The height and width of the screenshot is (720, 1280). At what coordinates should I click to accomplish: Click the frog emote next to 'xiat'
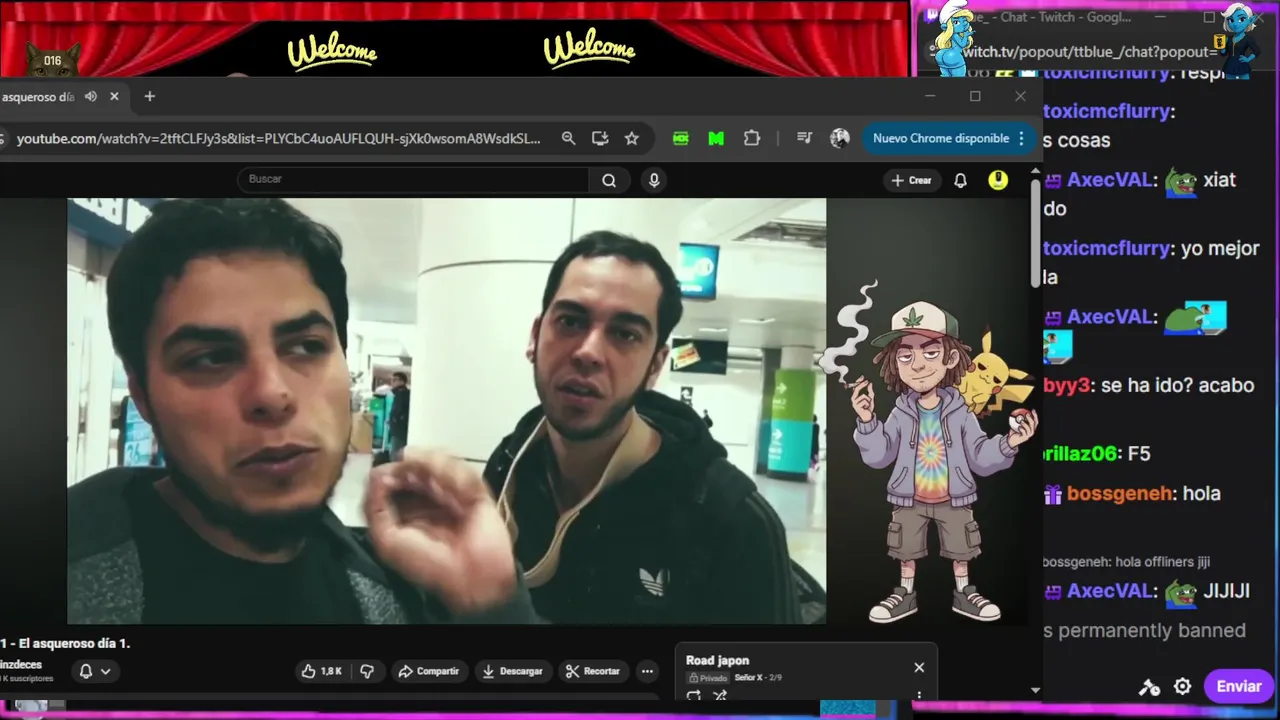[x=1181, y=182]
